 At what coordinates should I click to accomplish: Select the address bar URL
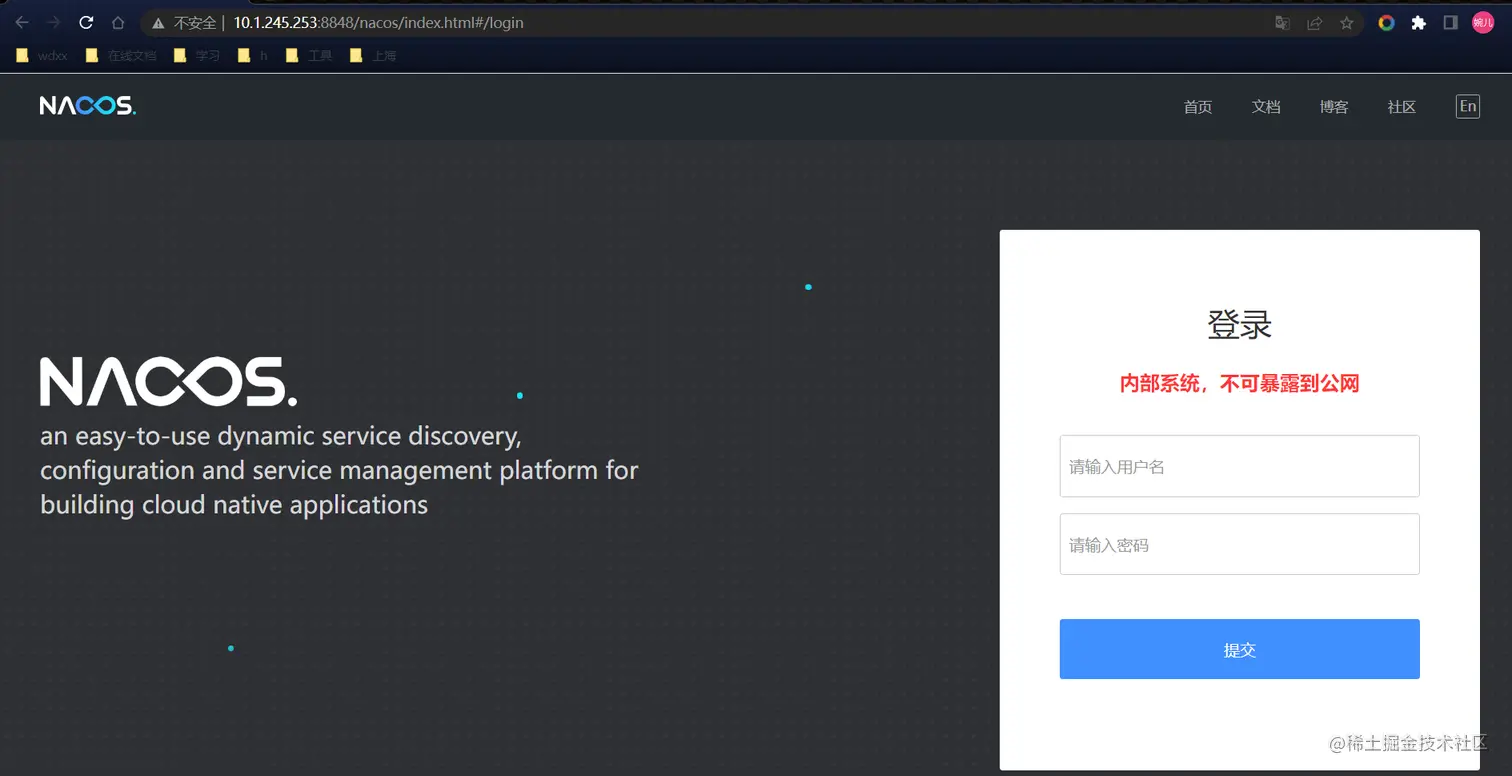378,22
